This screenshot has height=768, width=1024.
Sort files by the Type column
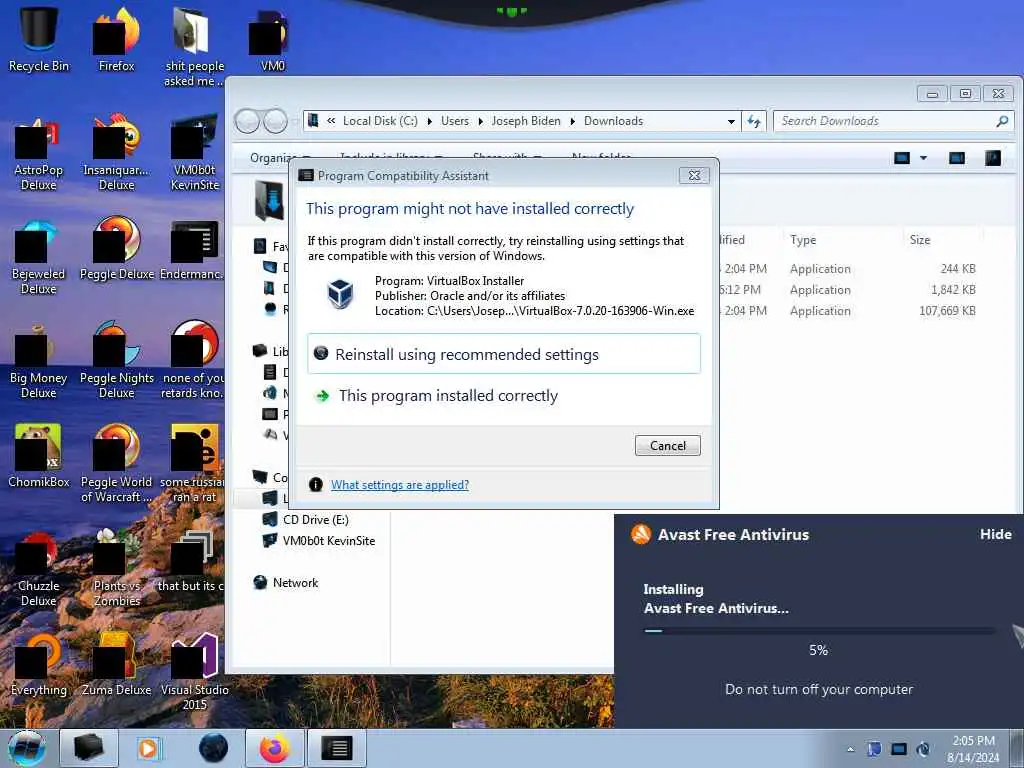842,240
